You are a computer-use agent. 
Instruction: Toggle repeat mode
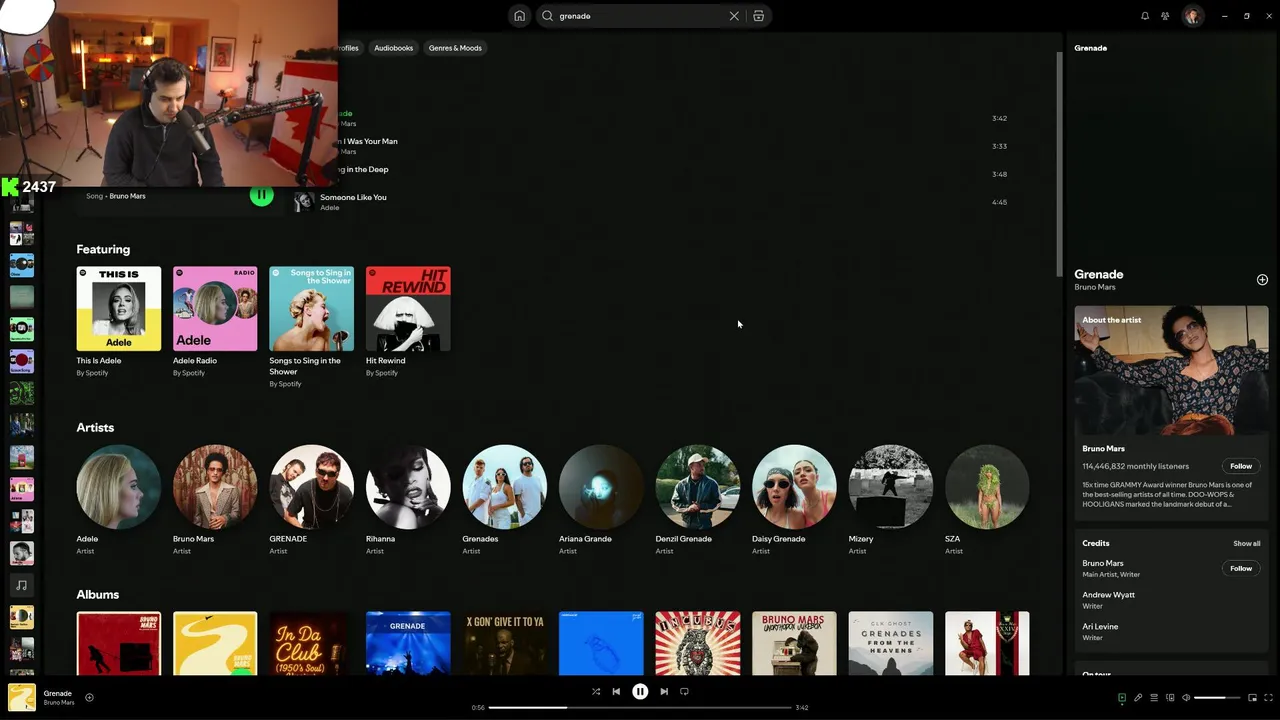684,691
